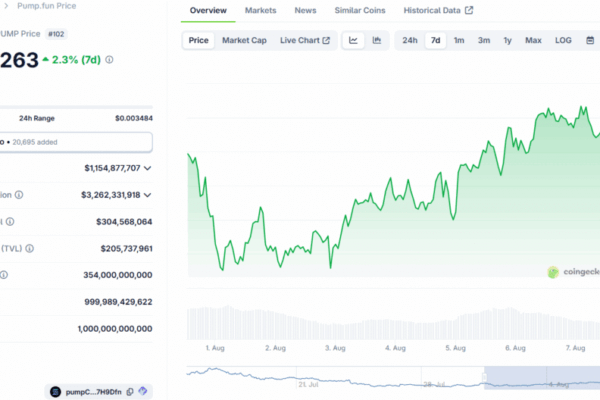Viewport: 600px width, 400px height.
Task: Click the 21. Jul label in the navigator
Action: tap(308, 384)
